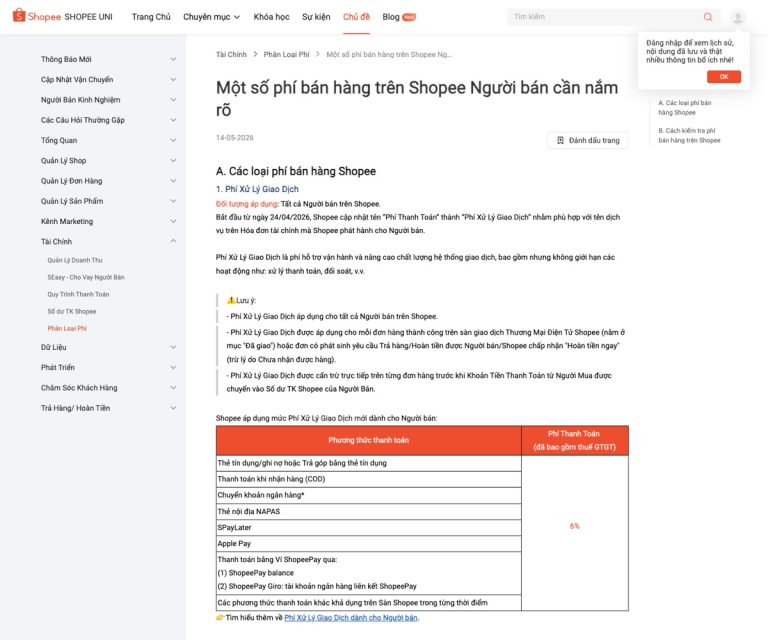
Task: Open the Blog menu item
Action: point(391,17)
